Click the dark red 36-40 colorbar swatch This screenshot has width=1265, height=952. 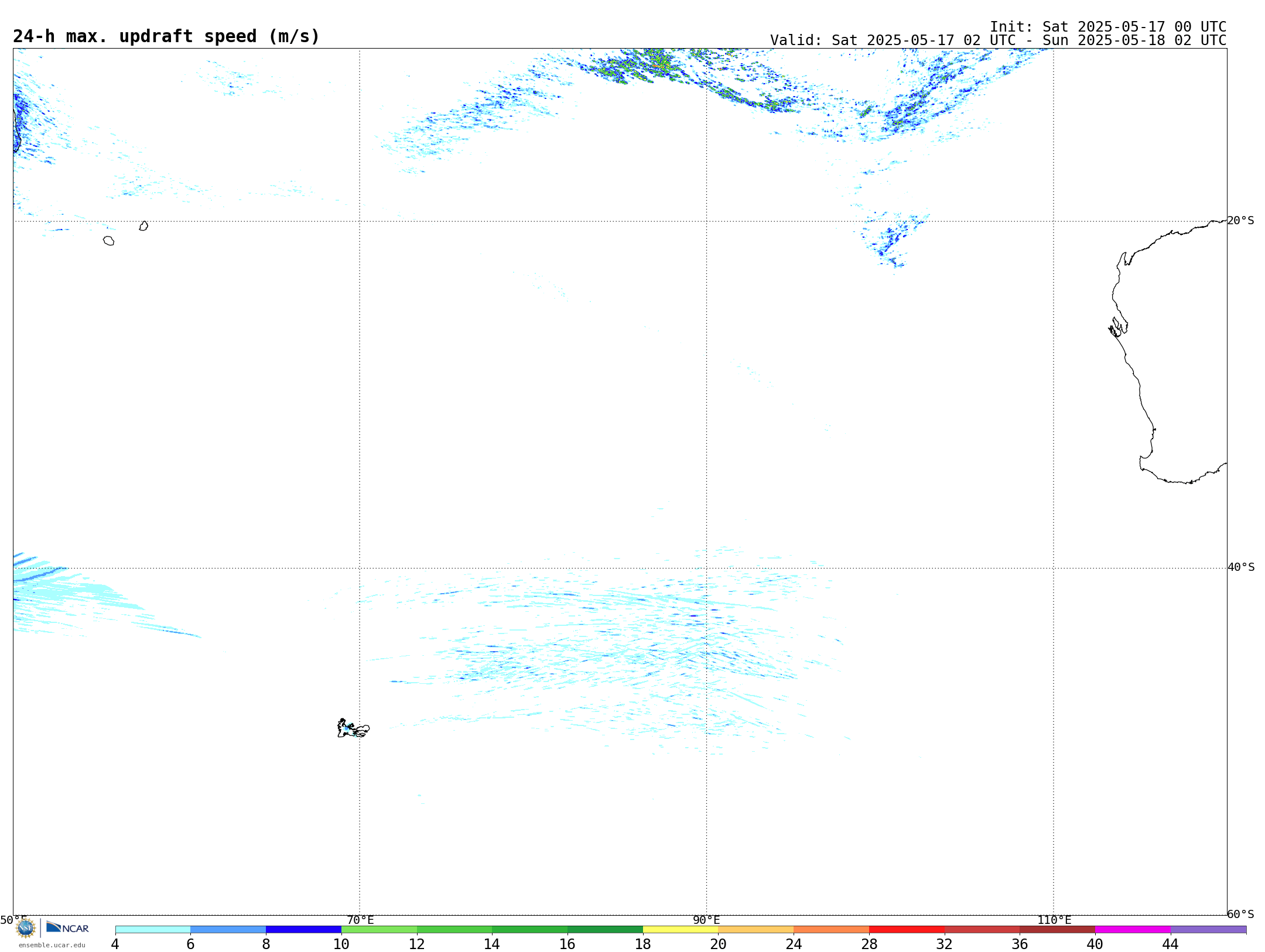click(x=1058, y=930)
